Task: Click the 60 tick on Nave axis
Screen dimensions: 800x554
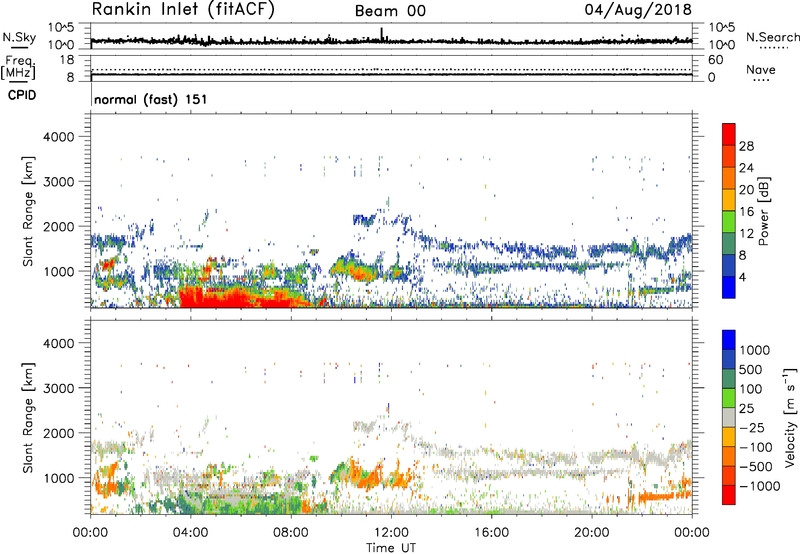Action: (716, 60)
